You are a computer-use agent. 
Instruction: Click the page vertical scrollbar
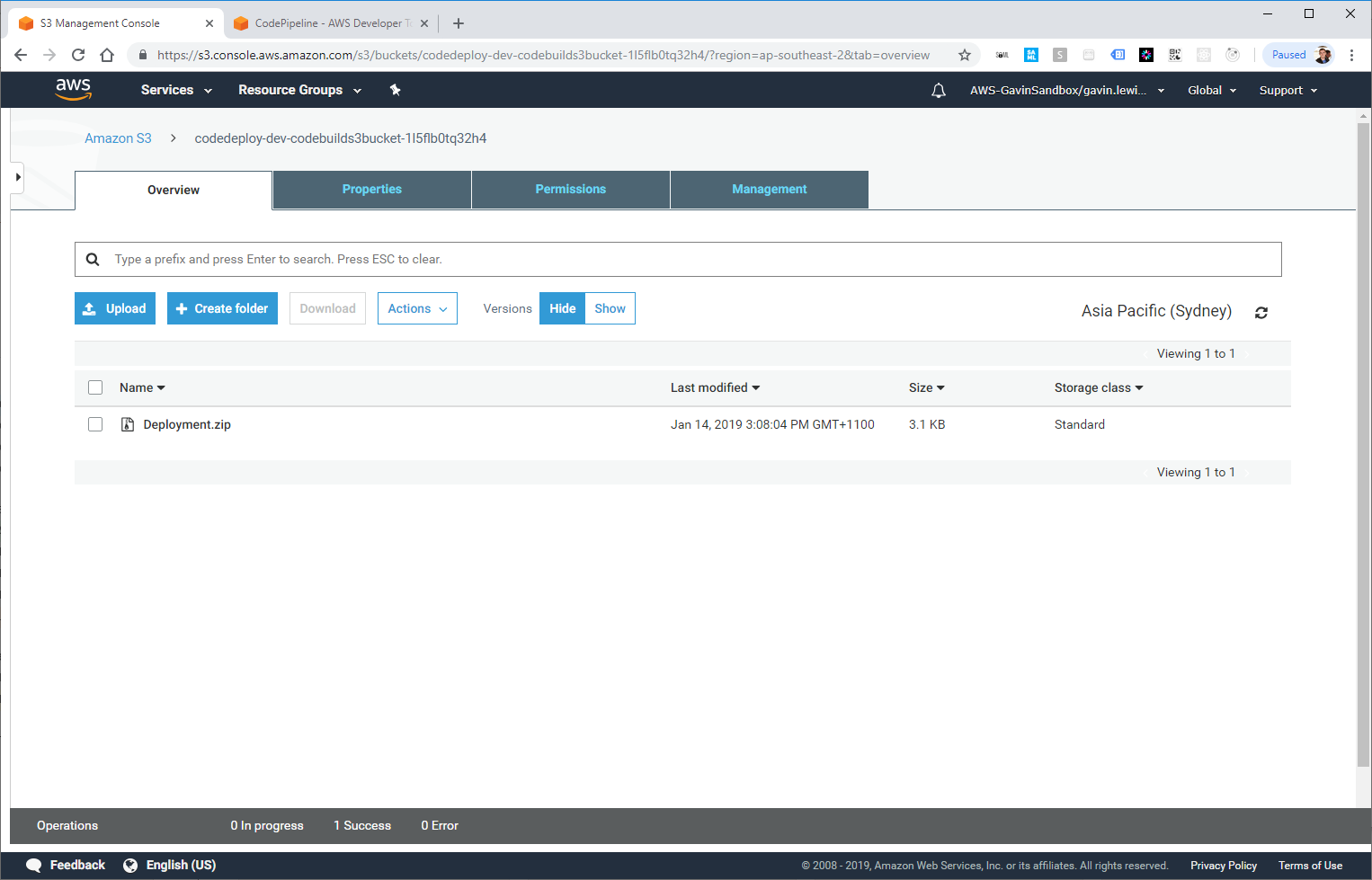tap(1363, 445)
